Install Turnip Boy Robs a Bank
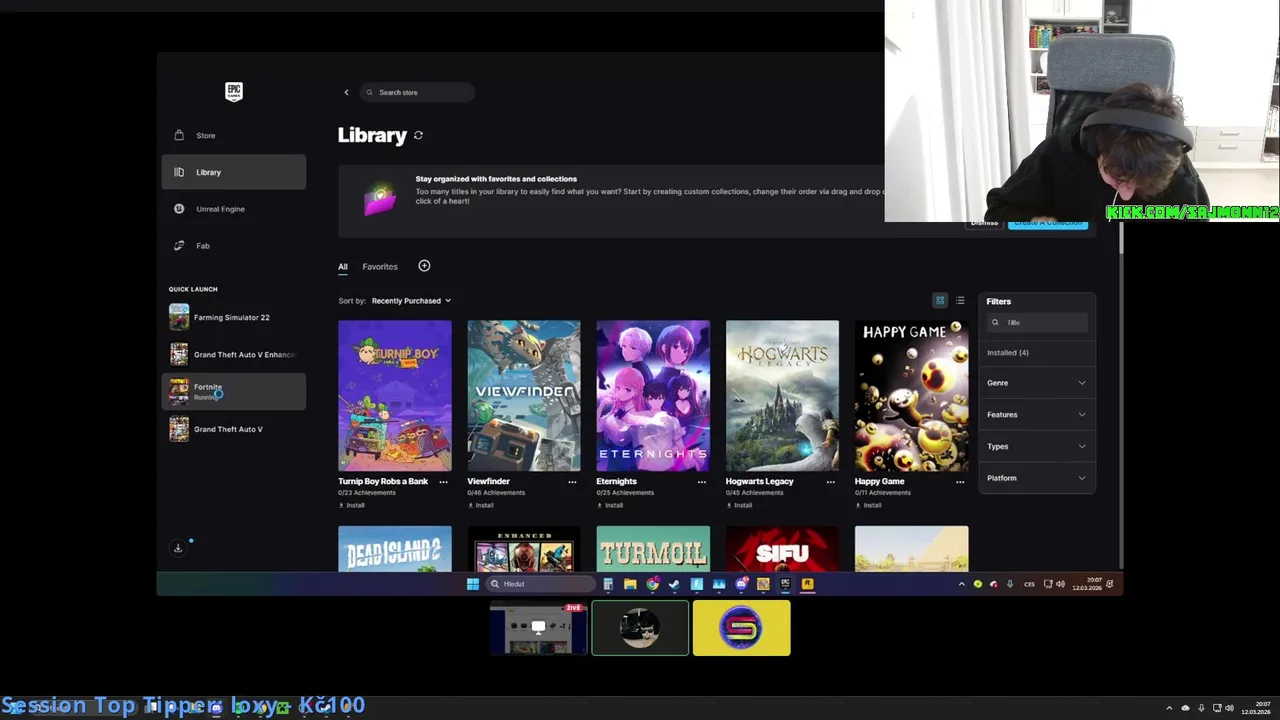This screenshot has width=1280, height=720. pyautogui.click(x=352, y=505)
